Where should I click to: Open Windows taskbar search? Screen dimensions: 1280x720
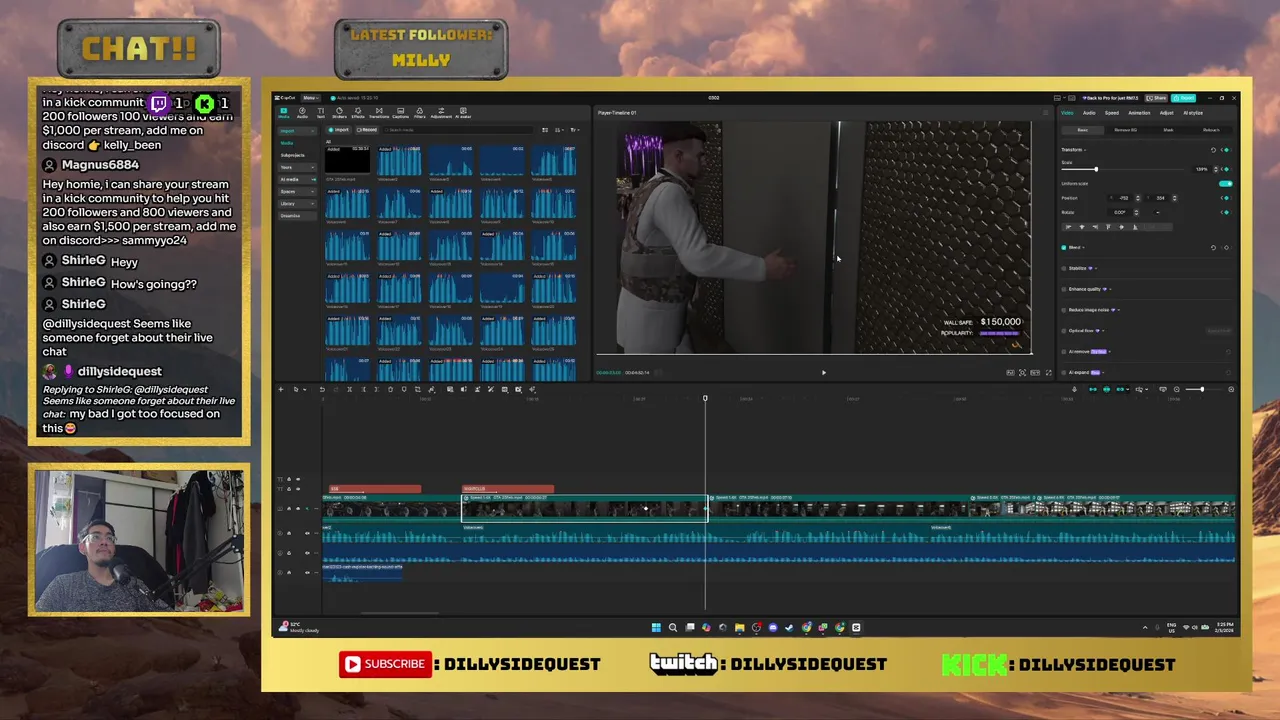click(x=673, y=627)
